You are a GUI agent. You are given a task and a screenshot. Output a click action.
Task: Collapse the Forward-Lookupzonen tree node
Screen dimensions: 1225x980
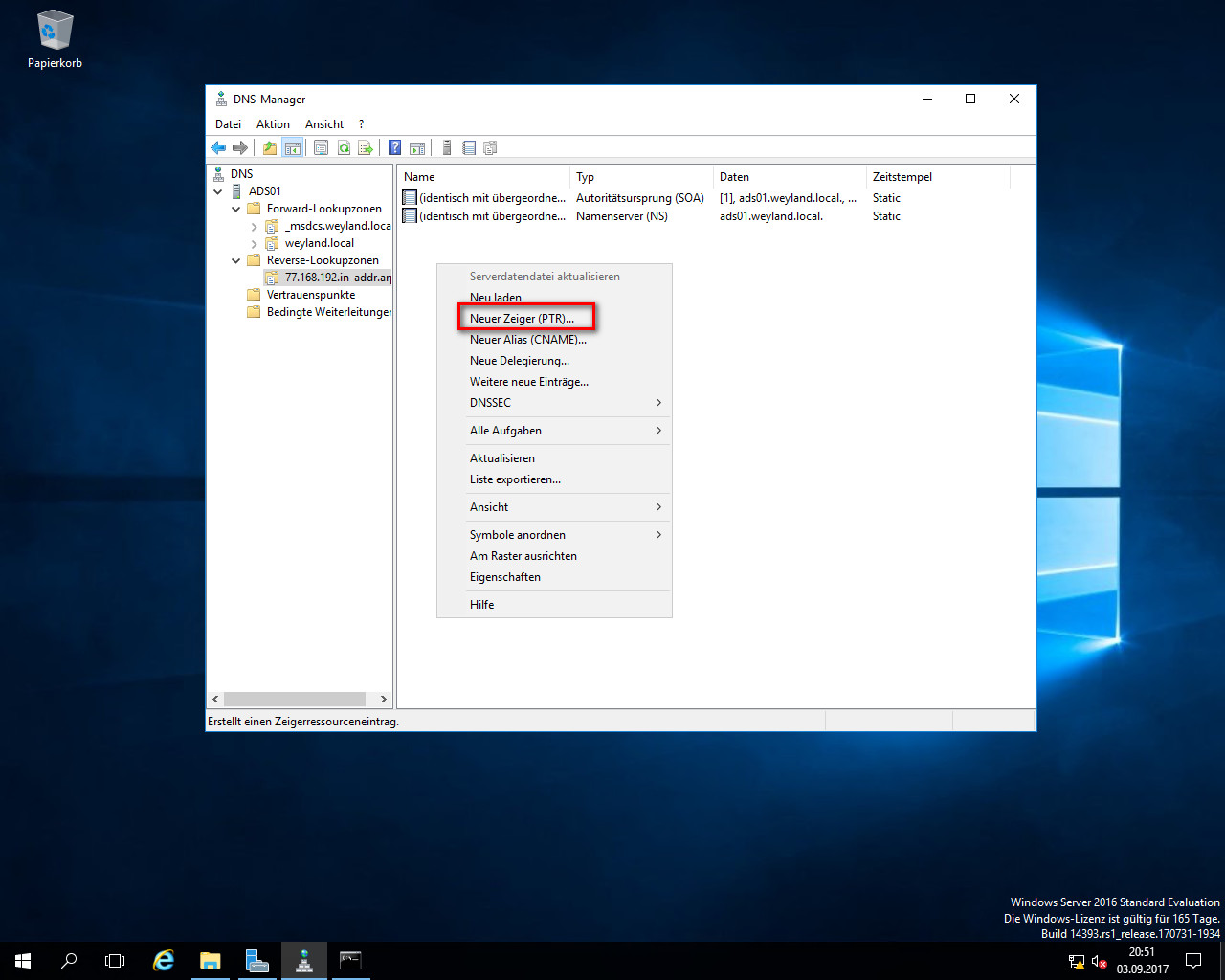click(x=236, y=209)
